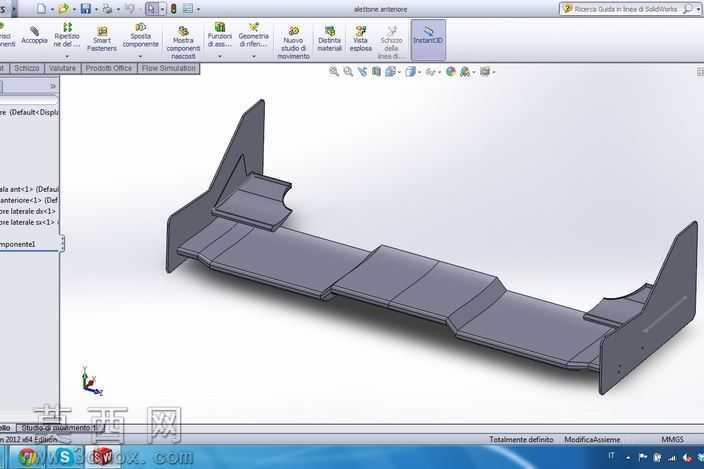
Task: Open Chrome from taskbar
Action: tap(27, 457)
